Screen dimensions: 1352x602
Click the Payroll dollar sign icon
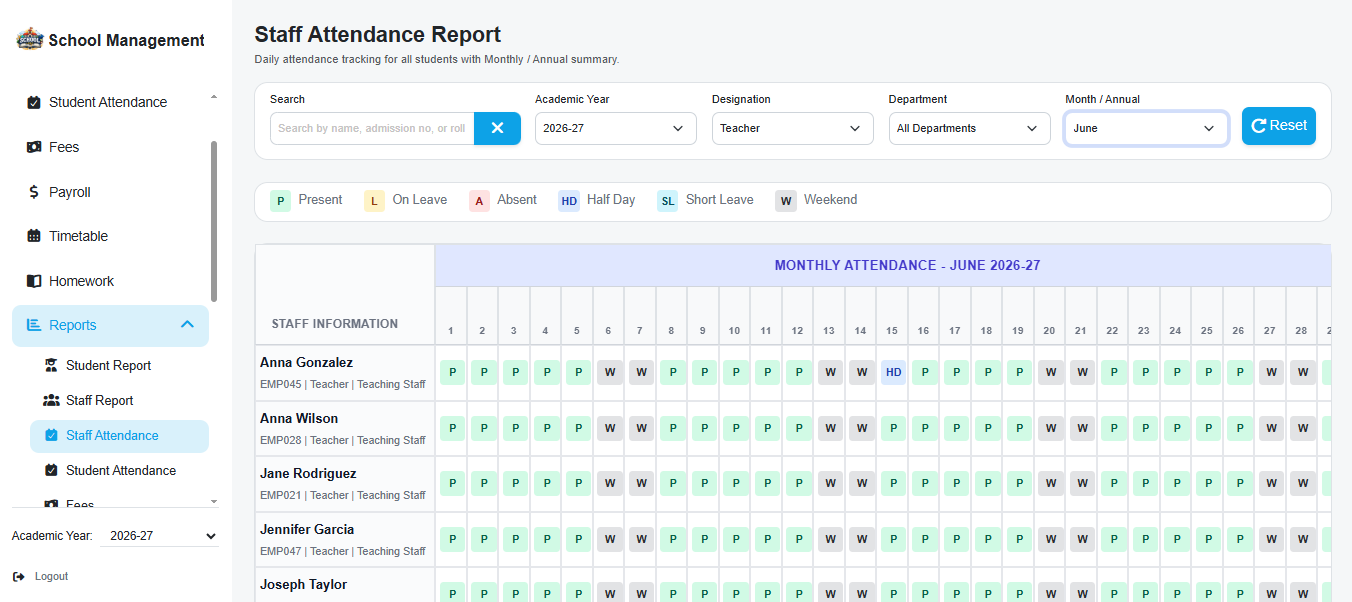pyautogui.click(x=34, y=192)
